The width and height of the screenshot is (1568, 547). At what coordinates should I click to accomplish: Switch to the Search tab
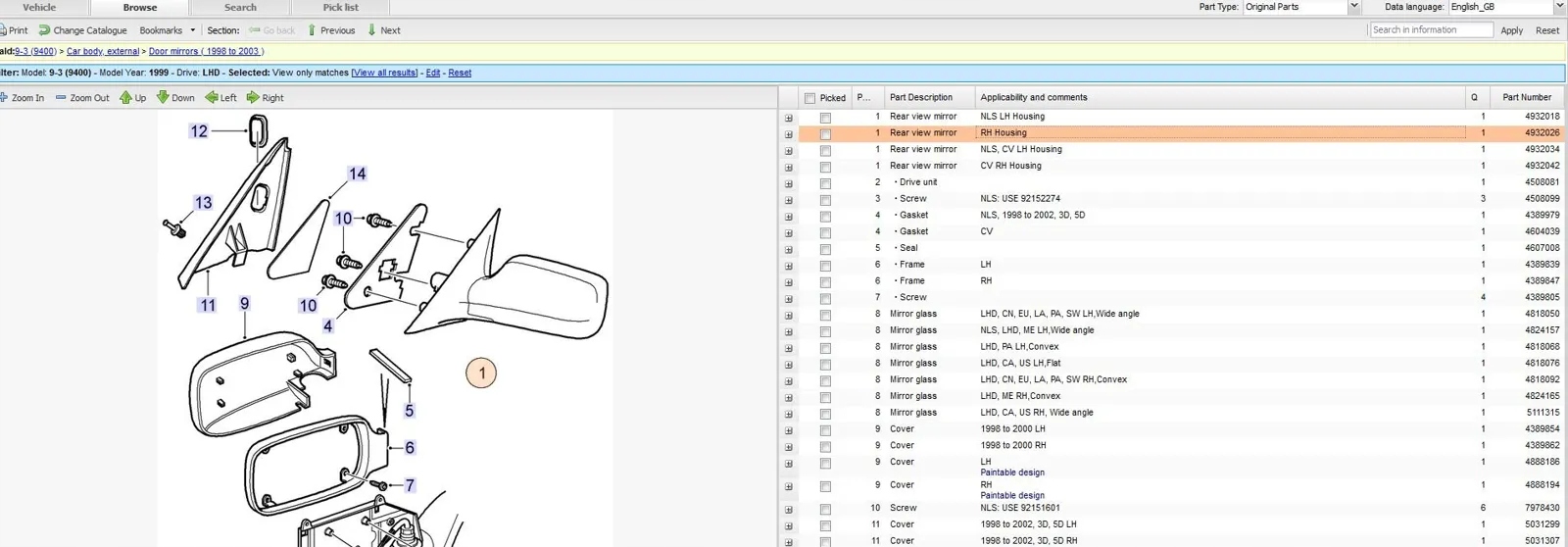[240, 7]
